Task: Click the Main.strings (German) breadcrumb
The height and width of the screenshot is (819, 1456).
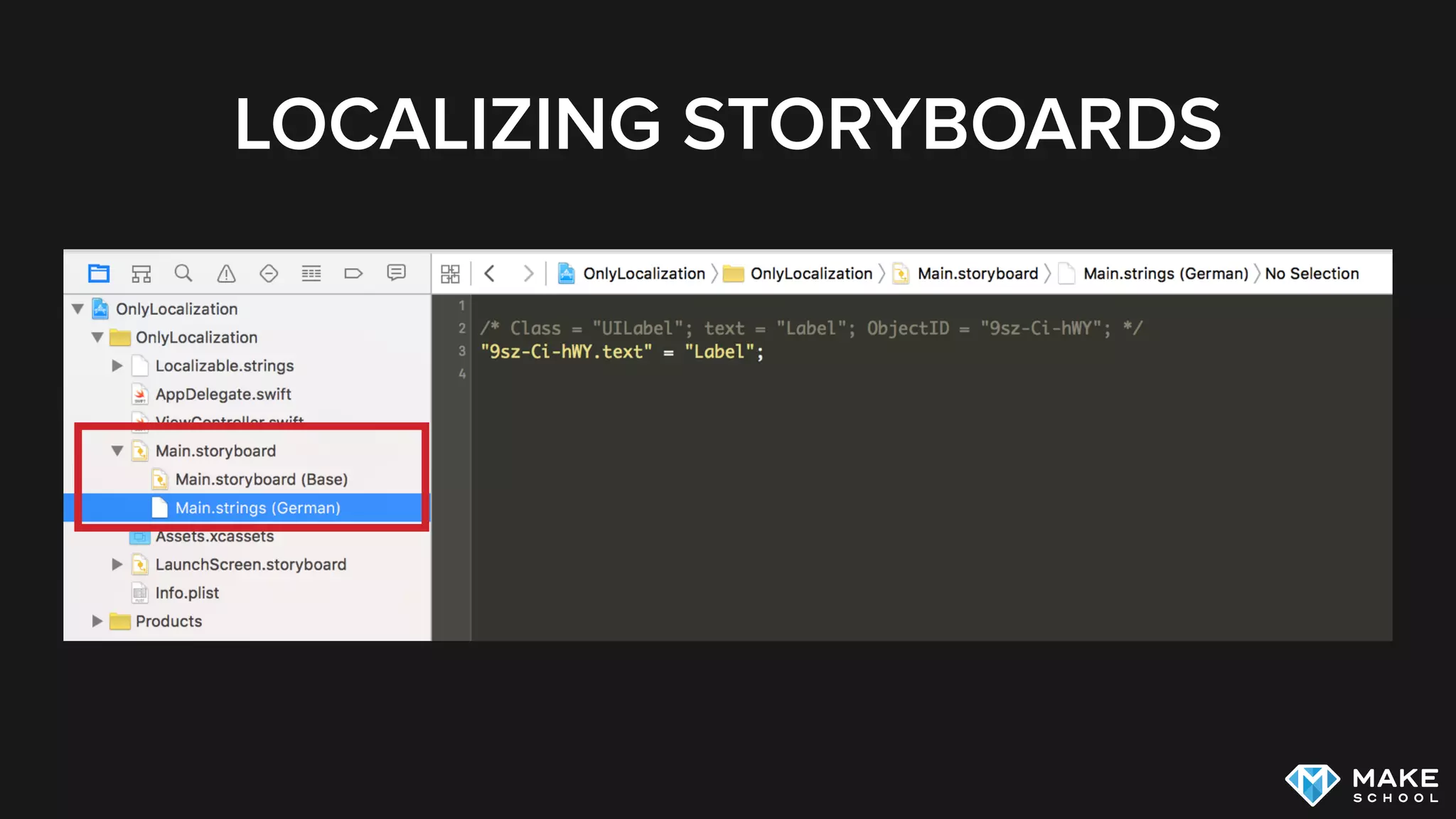Action: pos(1153,274)
